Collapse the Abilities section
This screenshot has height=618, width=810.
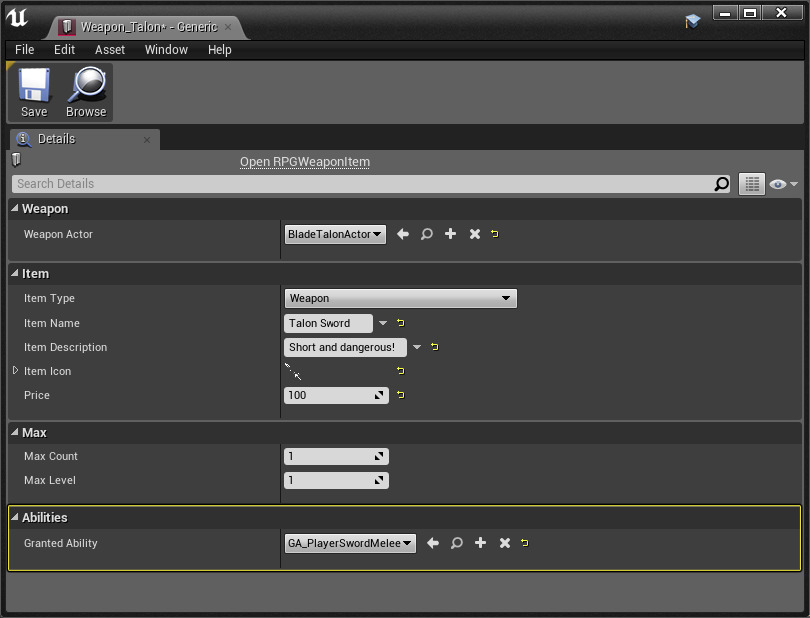pyautogui.click(x=15, y=517)
